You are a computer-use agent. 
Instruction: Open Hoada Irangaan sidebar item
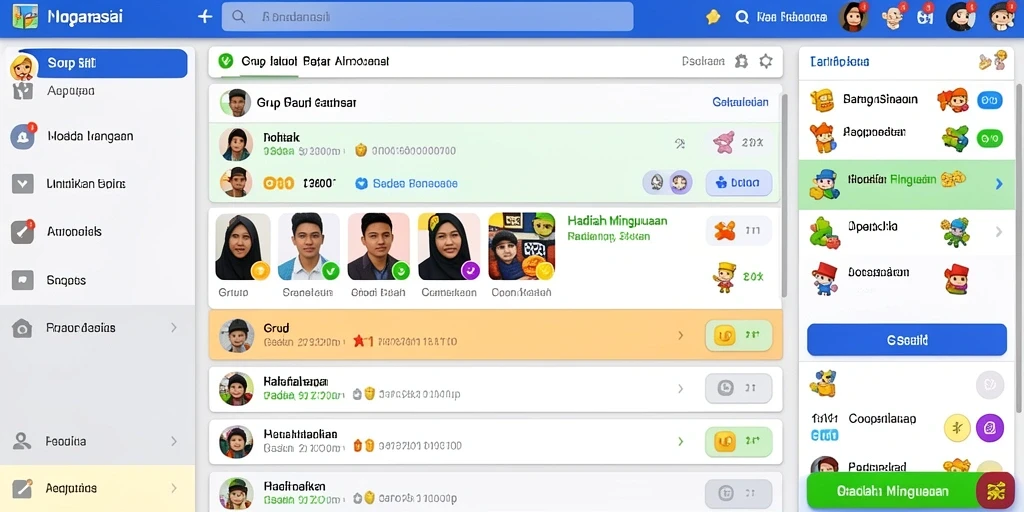pyautogui.click(x=90, y=136)
